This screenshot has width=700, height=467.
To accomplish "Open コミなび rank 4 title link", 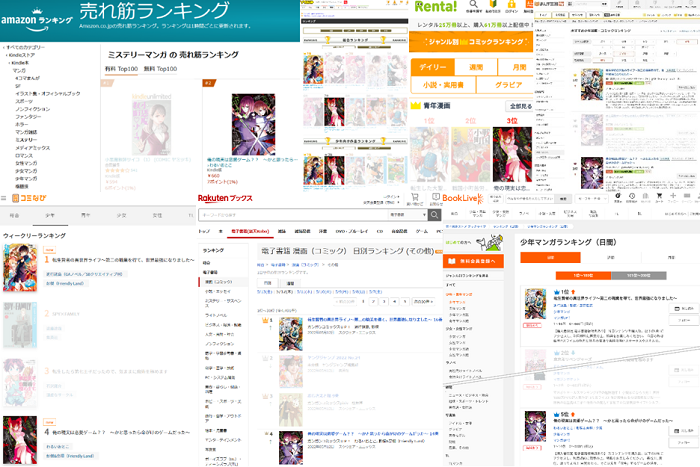I will [x=121, y=432].
